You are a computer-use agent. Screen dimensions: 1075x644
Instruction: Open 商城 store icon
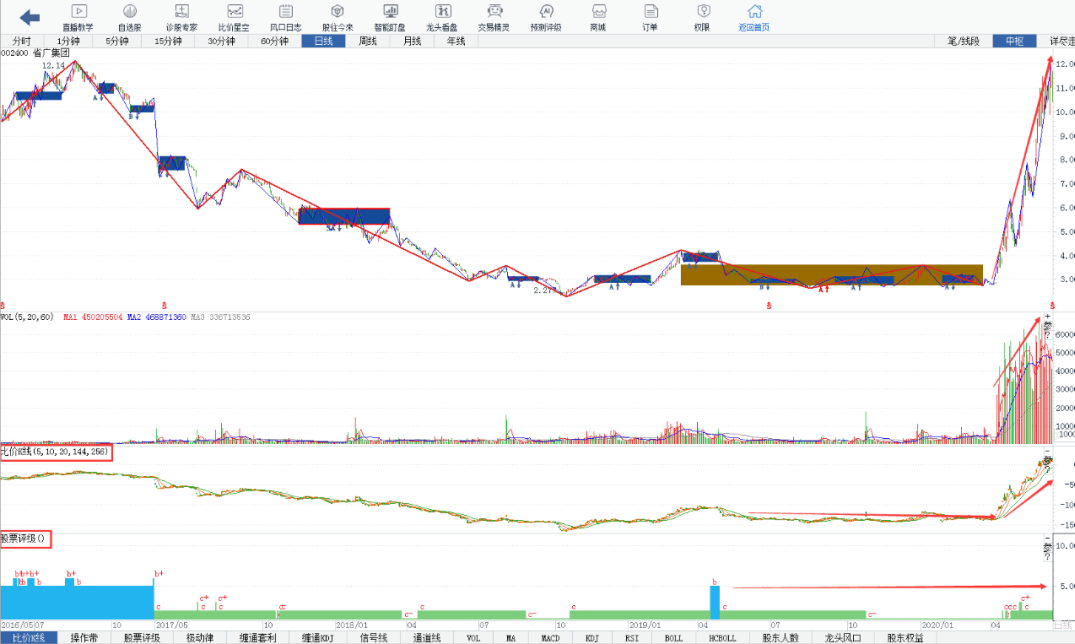pyautogui.click(x=598, y=16)
